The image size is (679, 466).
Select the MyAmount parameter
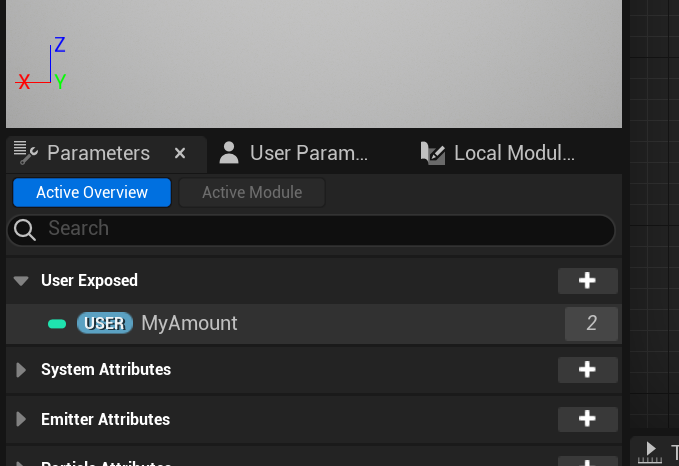pos(190,324)
